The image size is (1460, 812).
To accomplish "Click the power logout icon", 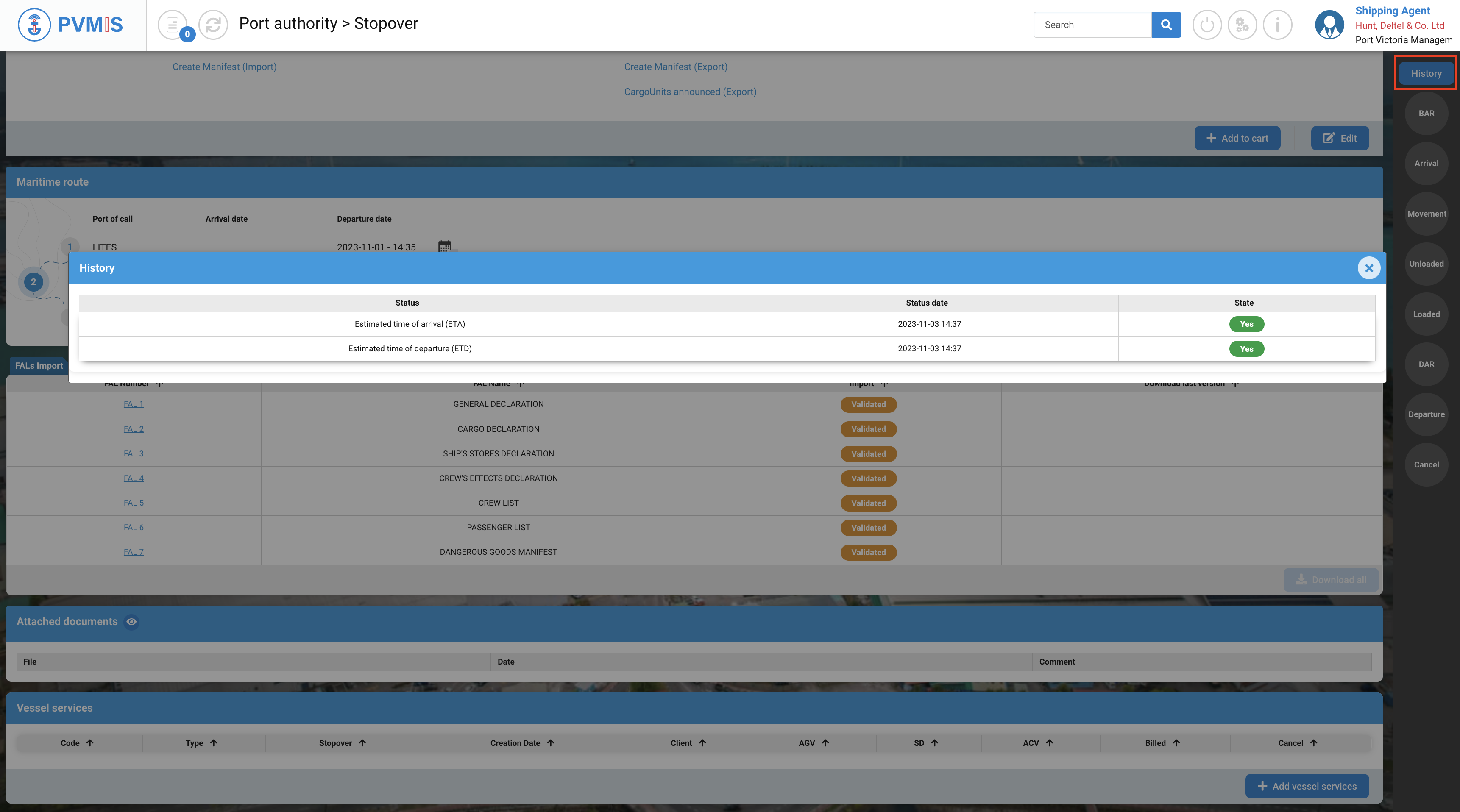I will click(1206, 25).
